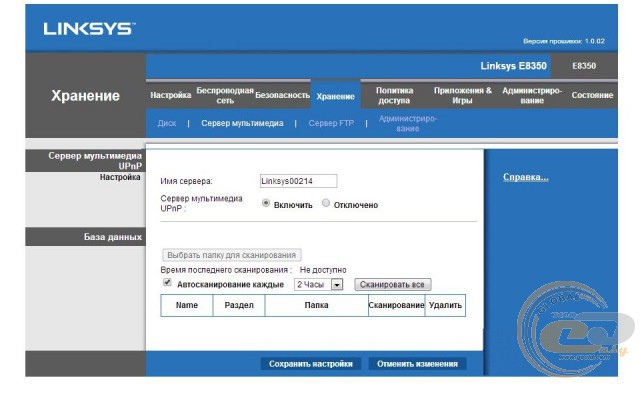640x394 pixels.
Task: Click the Сканирование column header
Action: [396, 305]
